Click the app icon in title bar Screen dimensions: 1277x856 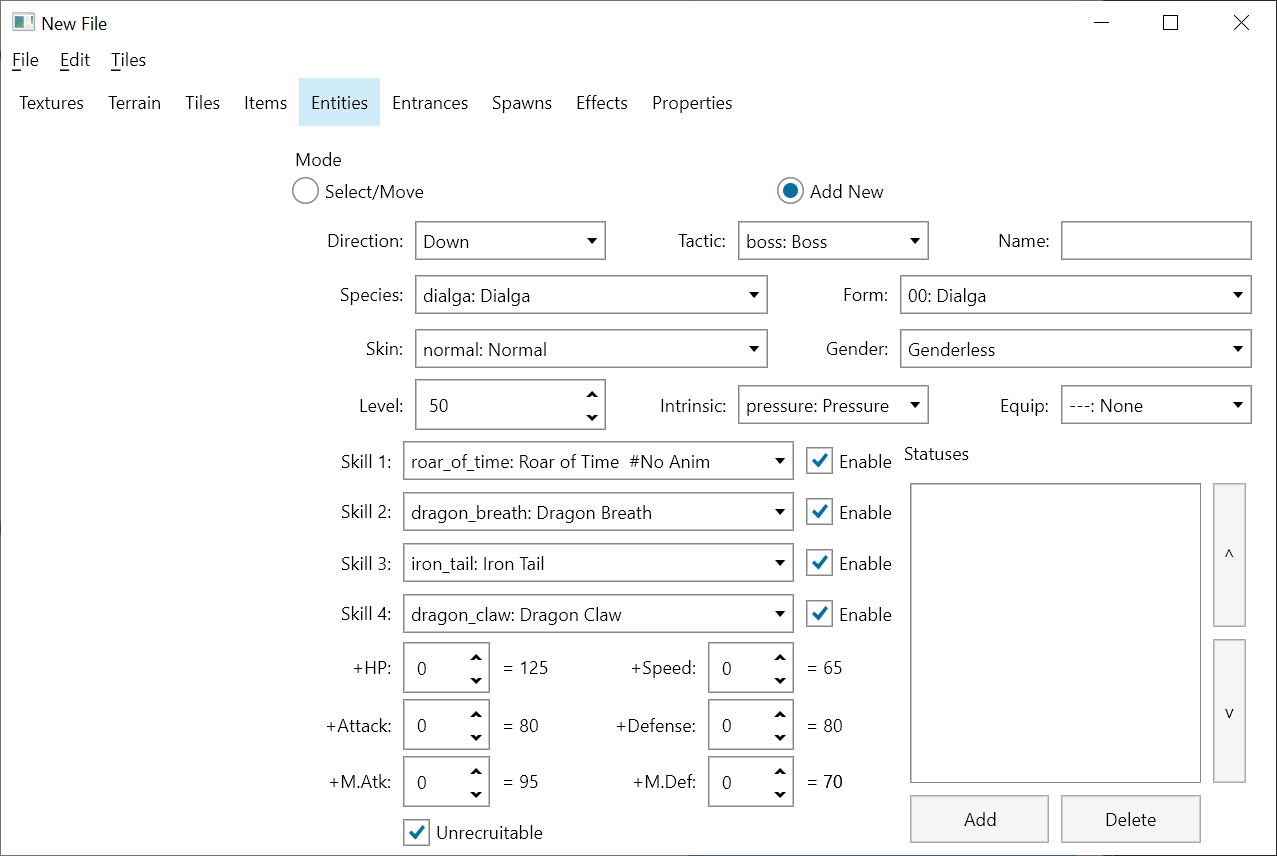[x=23, y=22]
